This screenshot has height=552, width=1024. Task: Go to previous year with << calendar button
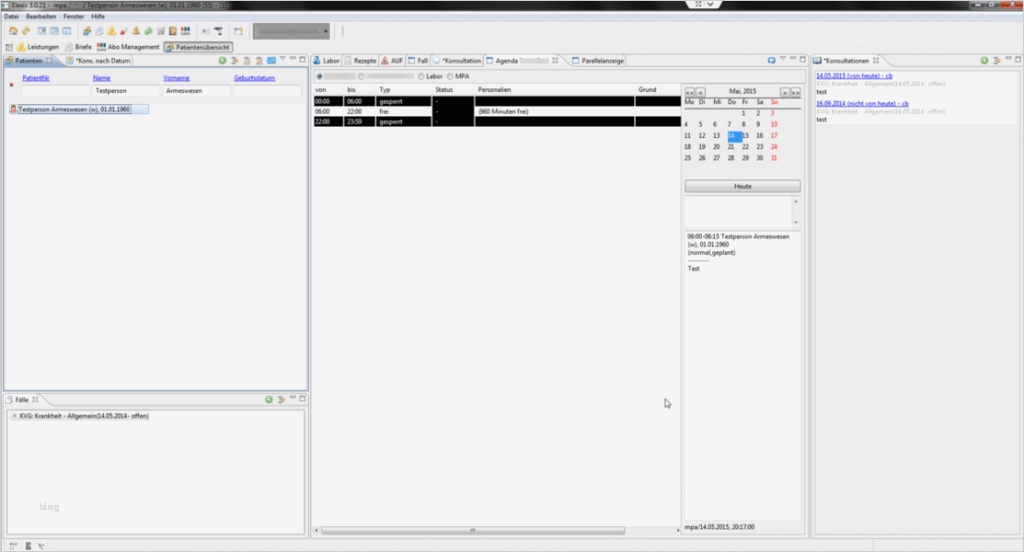point(690,92)
